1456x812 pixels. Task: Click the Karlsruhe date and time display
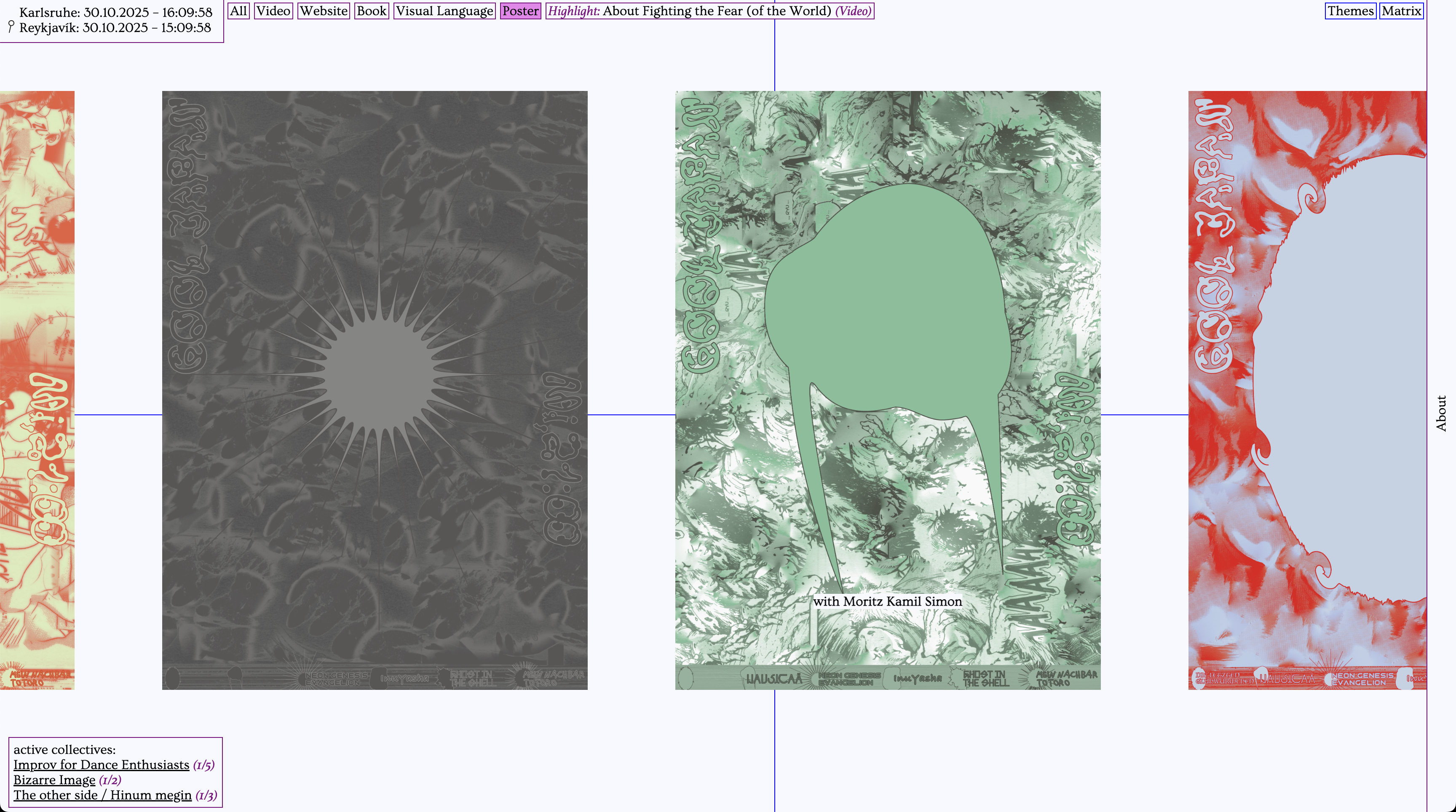pyautogui.click(x=116, y=12)
